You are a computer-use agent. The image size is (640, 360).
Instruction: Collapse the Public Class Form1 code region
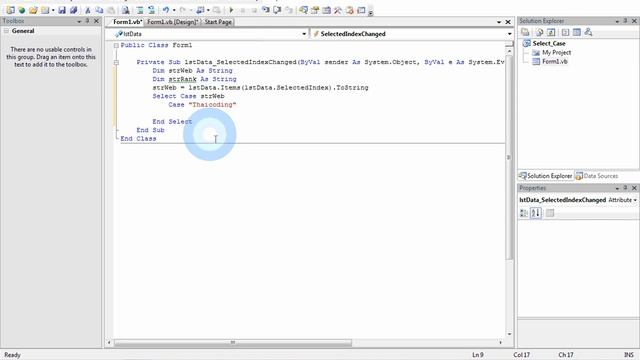point(116,45)
